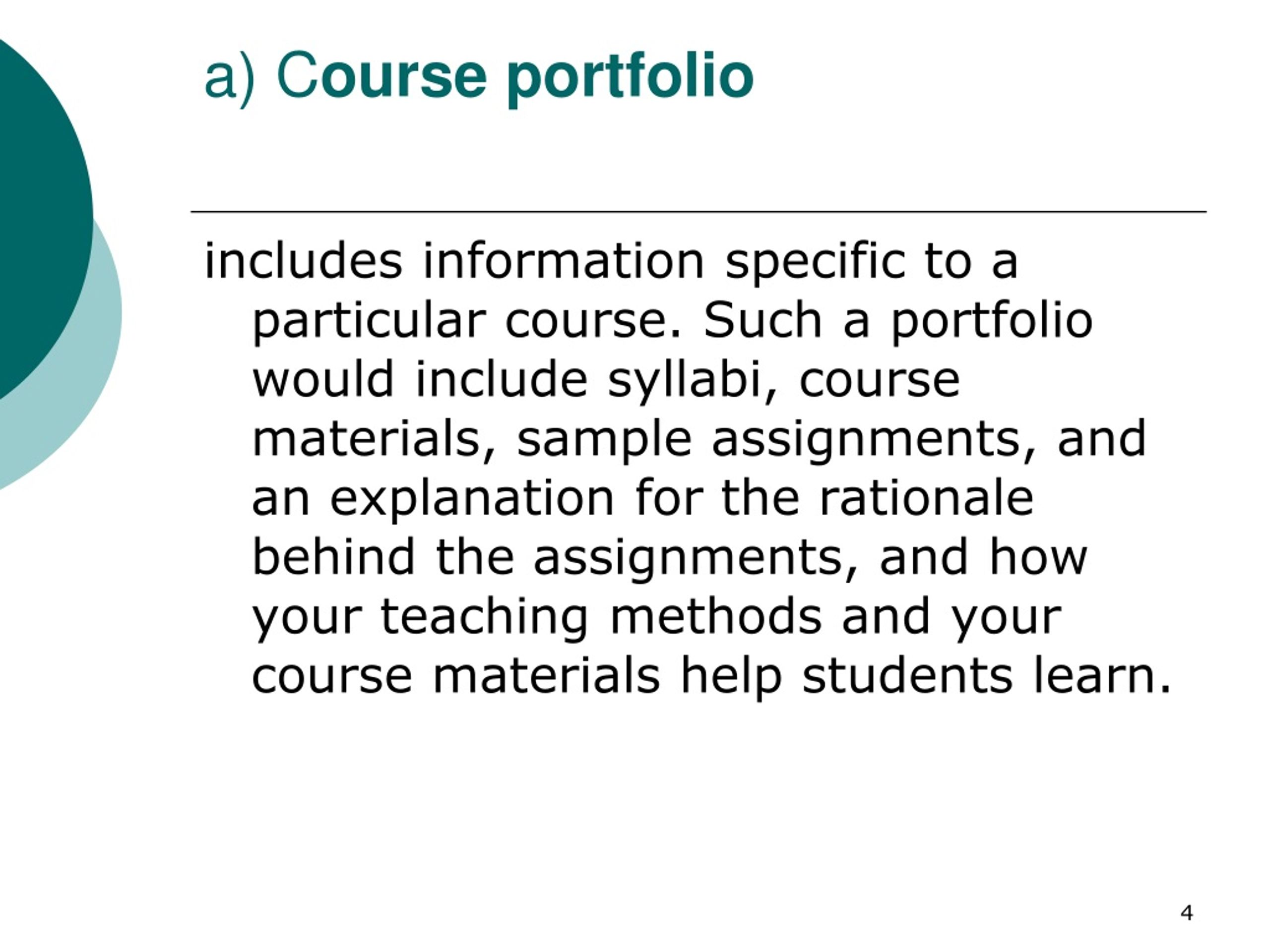Select the slide number 4
This screenshot has width=1270, height=952.
[1187, 912]
